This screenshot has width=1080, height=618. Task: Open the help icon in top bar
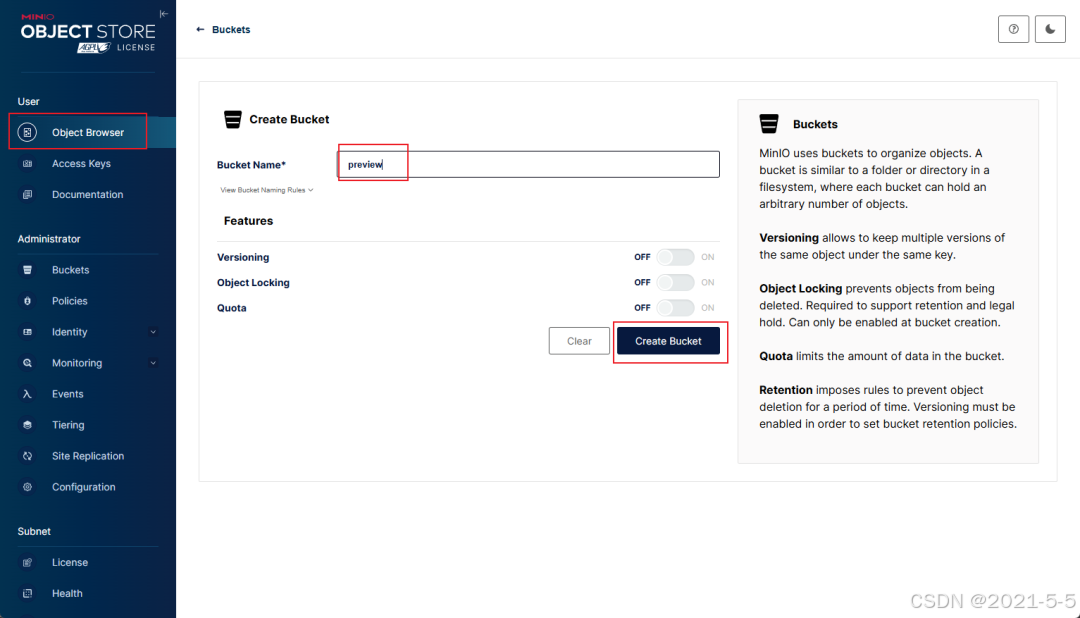point(1013,29)
